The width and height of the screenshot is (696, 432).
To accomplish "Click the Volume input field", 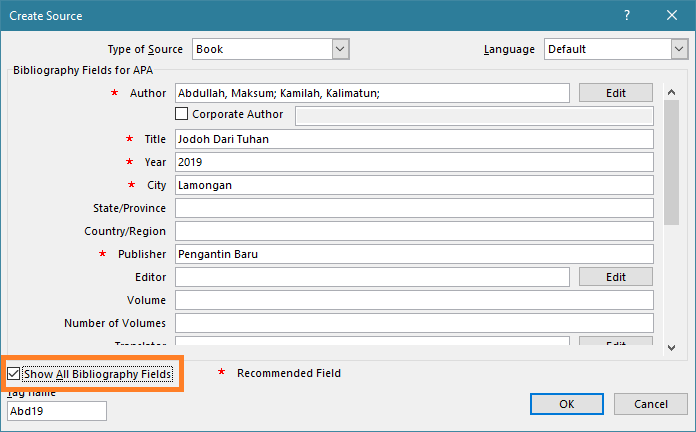I will point(414,300).
